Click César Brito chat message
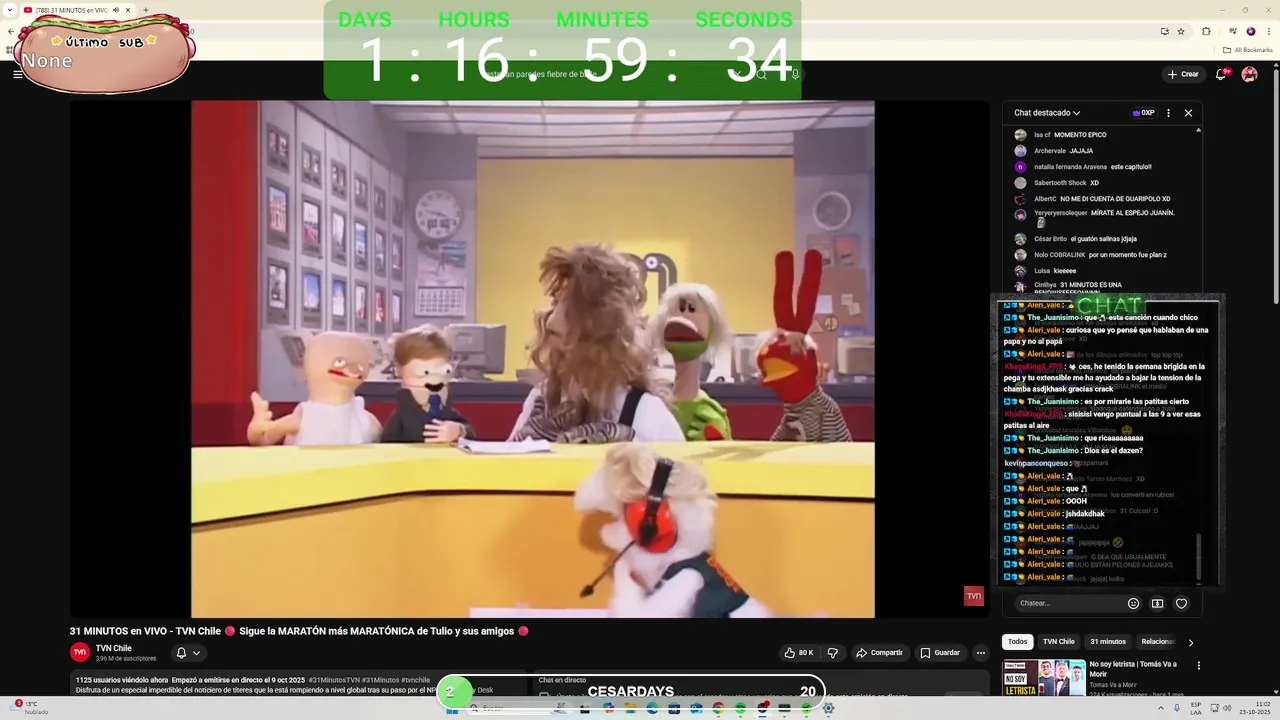This screenshot has height=720, width=1280. pos(1075,239)
